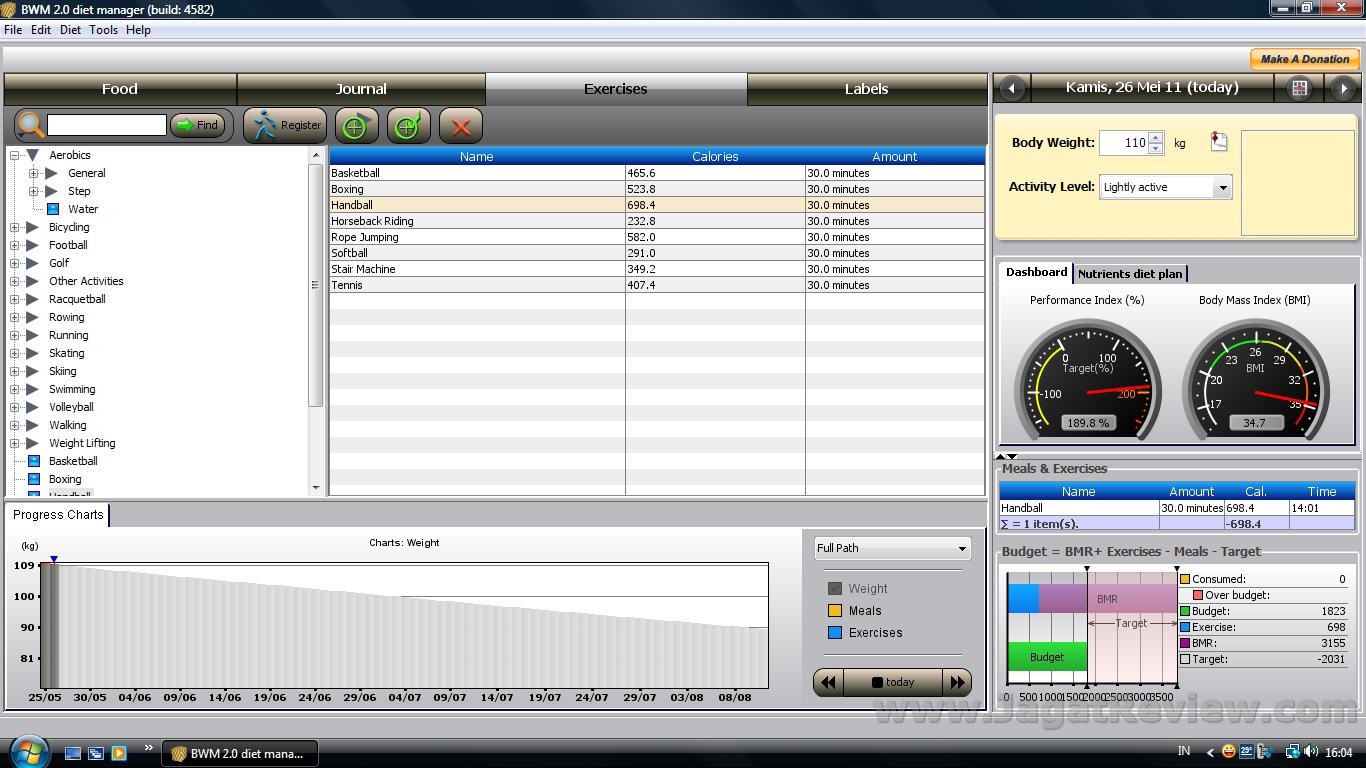Click the Water exercise item icon

coord(54,209)
